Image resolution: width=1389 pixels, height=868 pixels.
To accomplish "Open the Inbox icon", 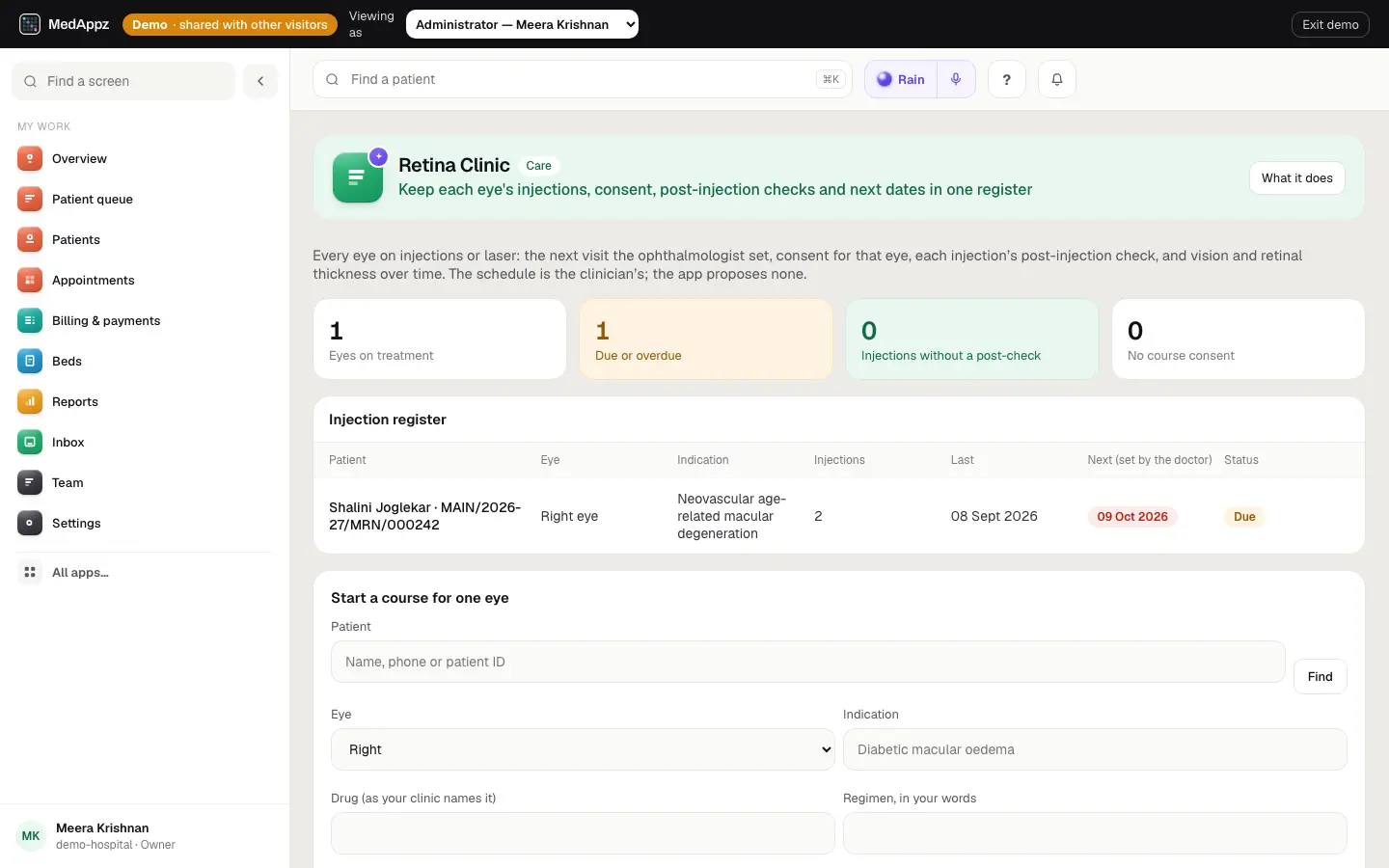I will click(30, 442).
